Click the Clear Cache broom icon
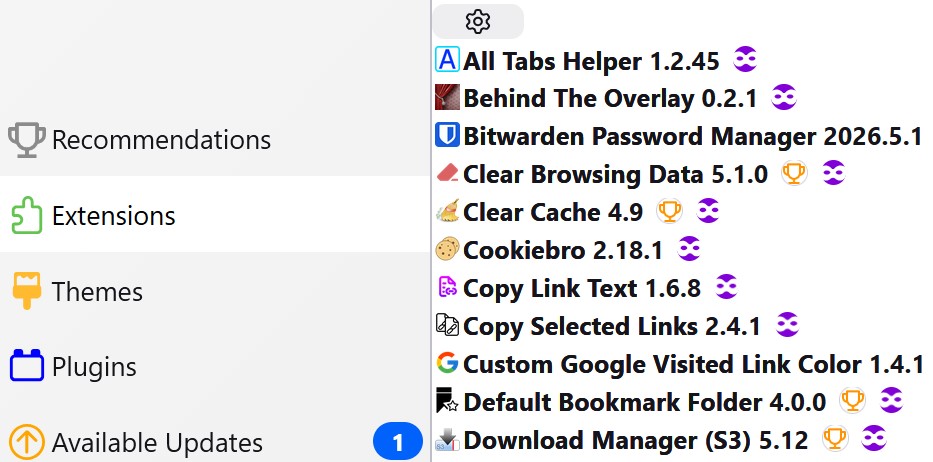Image resolution: width=933 pixels, height=462 pixels. (x=447, y=211)
